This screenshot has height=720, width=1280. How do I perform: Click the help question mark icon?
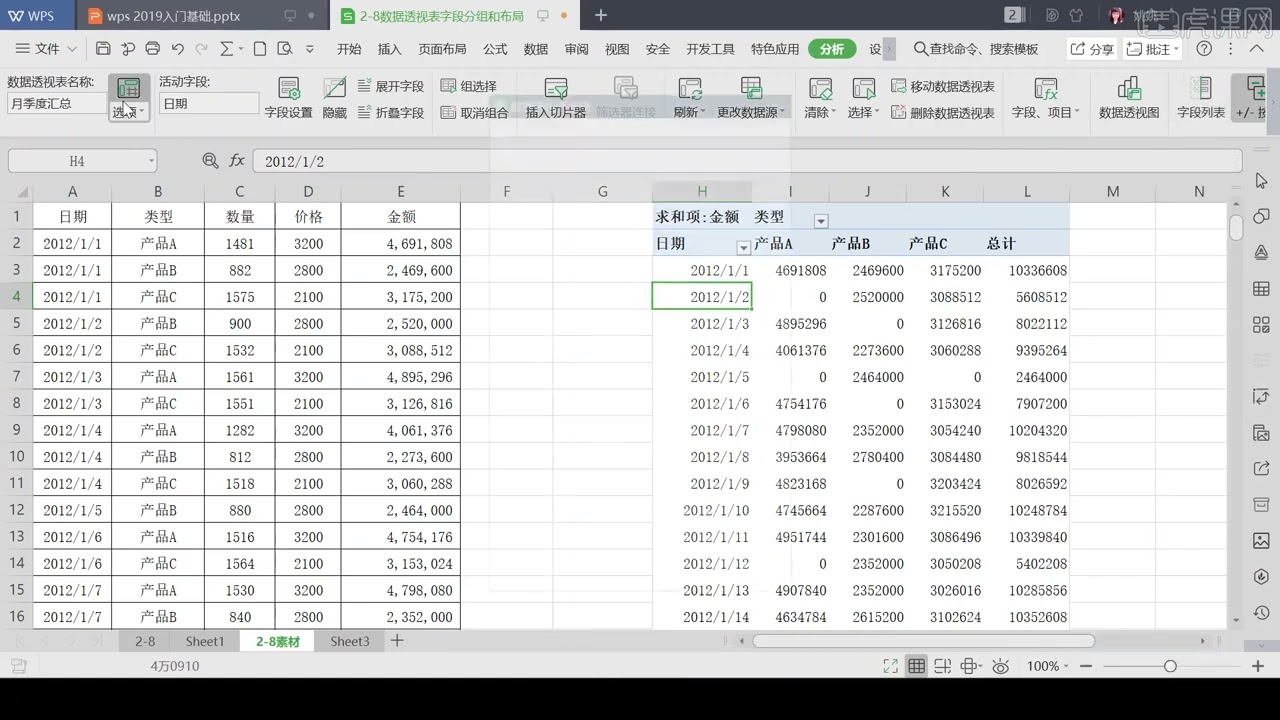(x=1204, y=49)
